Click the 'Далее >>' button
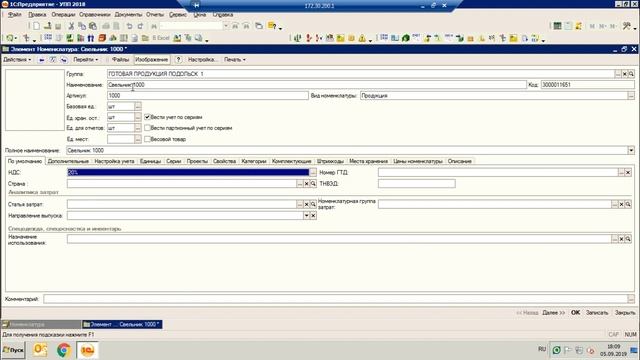Image resolution: width=640 pixels, height=360 pixels. 553,313
